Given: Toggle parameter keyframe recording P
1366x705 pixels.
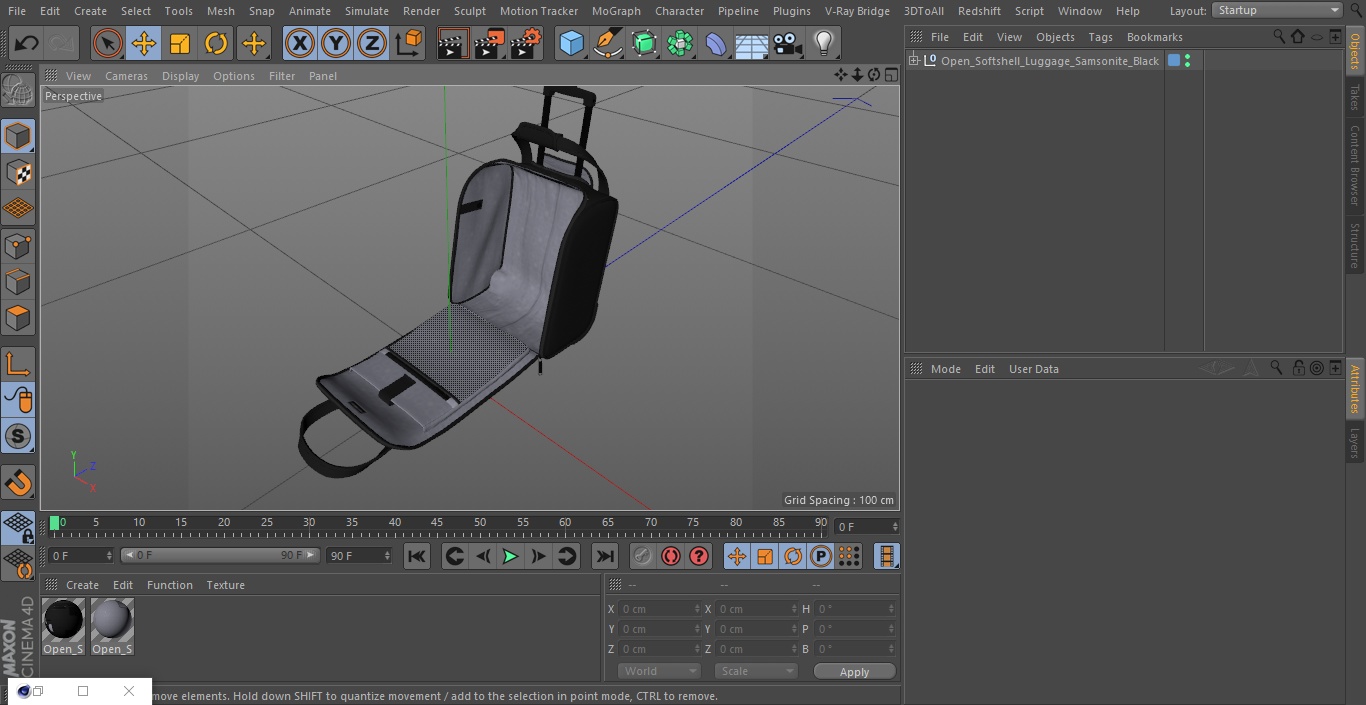Looking at the screenshot, I should click(821, 556).
